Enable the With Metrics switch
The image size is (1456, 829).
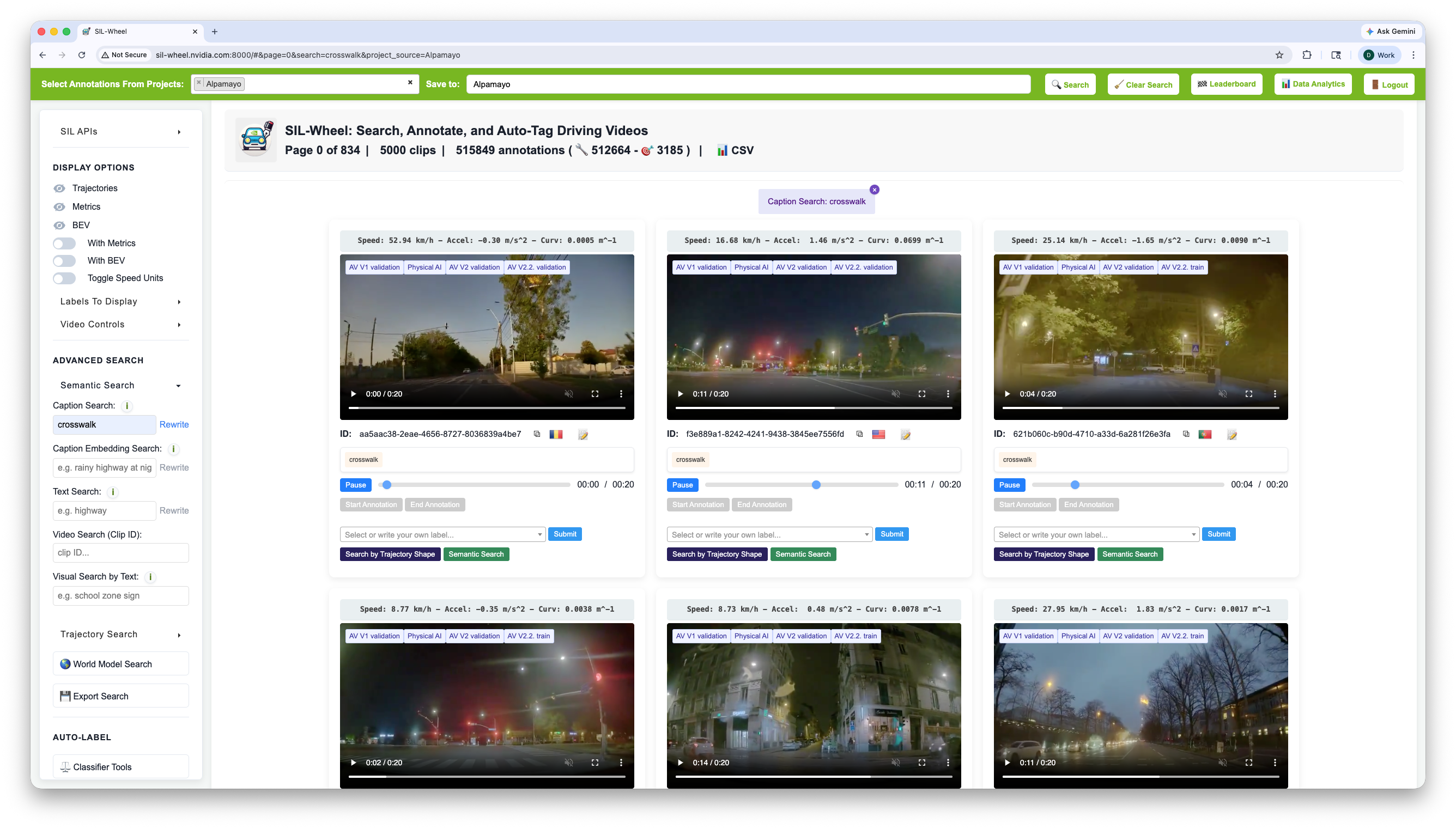coord(64,243)
